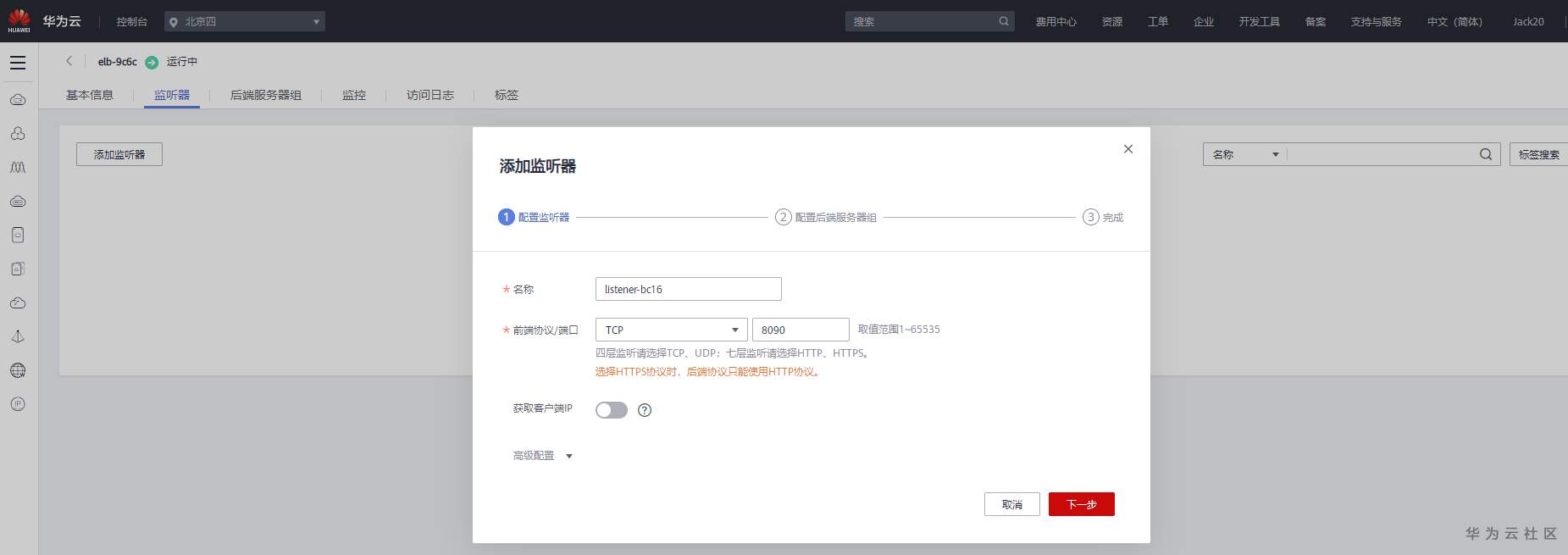Click the elb-9c6c load balancer name
This screenshot has width=1568, height=555.
click(117, 62)
